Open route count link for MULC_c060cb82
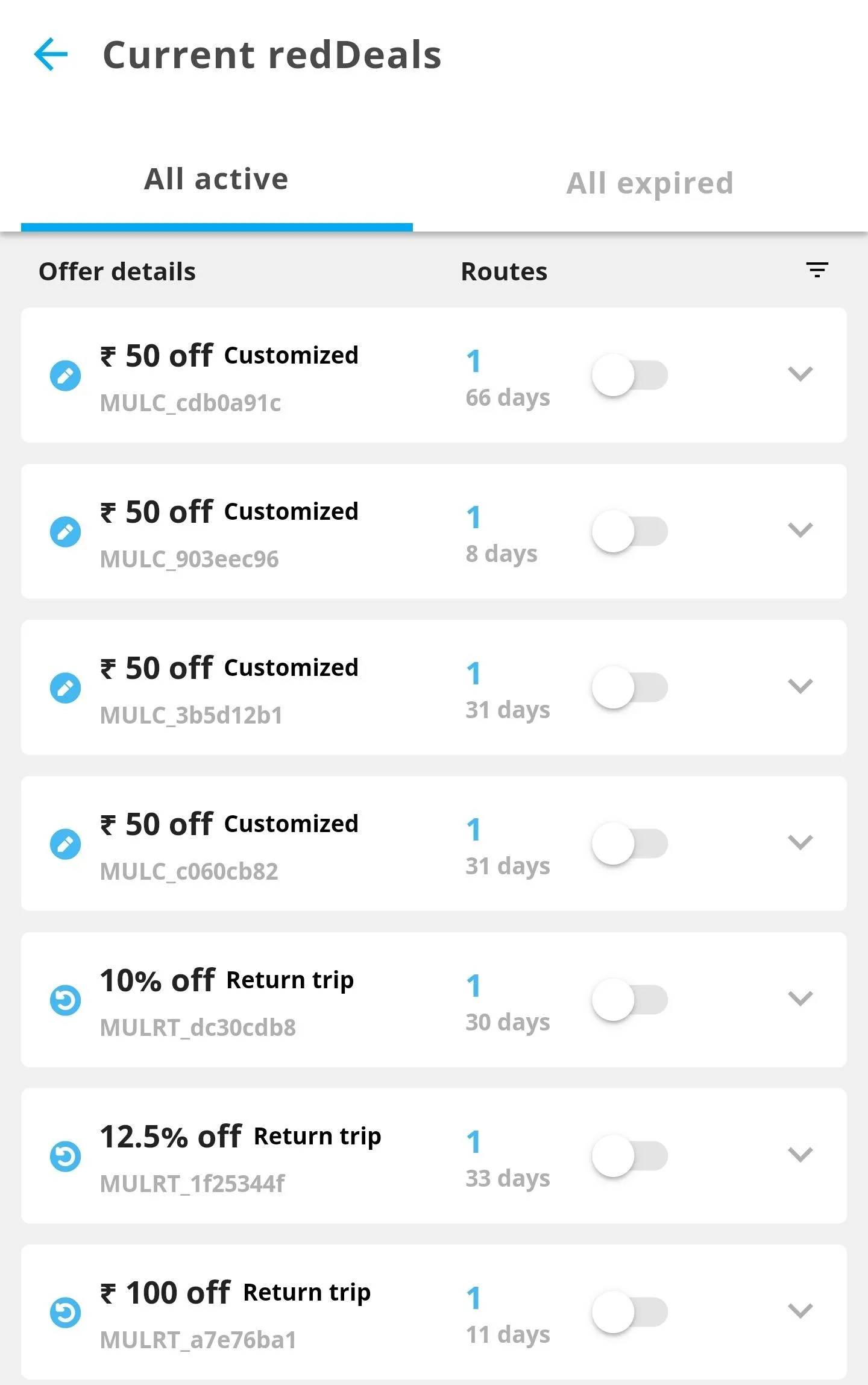868x1385 pixels. click(474, 830)
